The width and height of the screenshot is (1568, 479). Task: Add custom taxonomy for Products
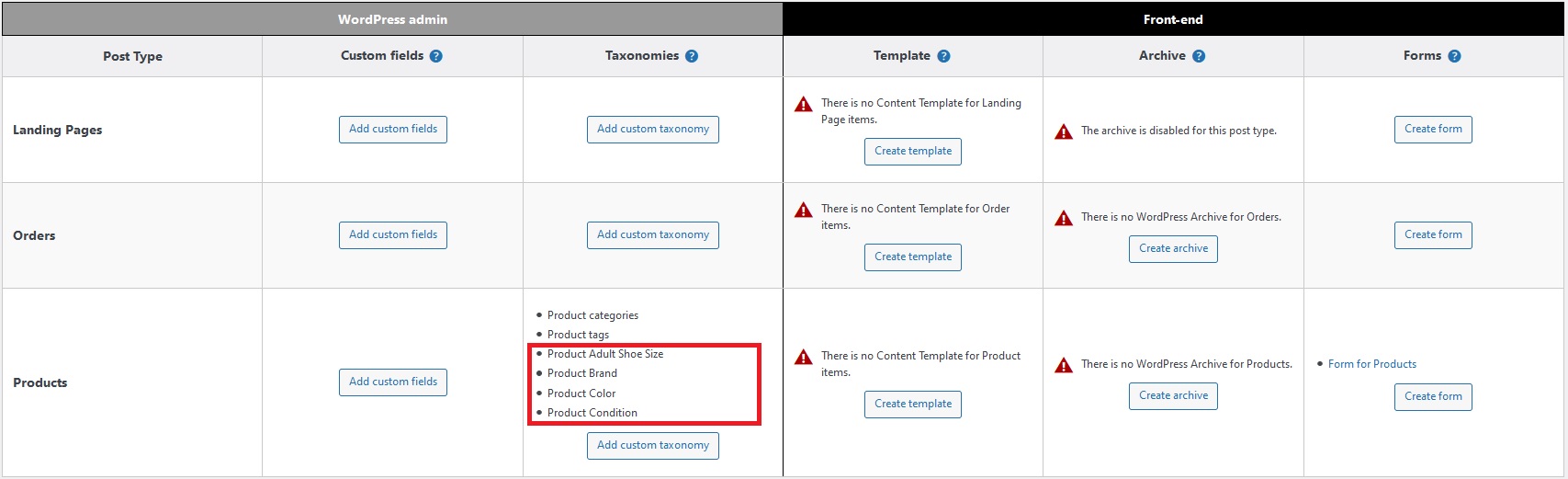(x=653, y=446)
